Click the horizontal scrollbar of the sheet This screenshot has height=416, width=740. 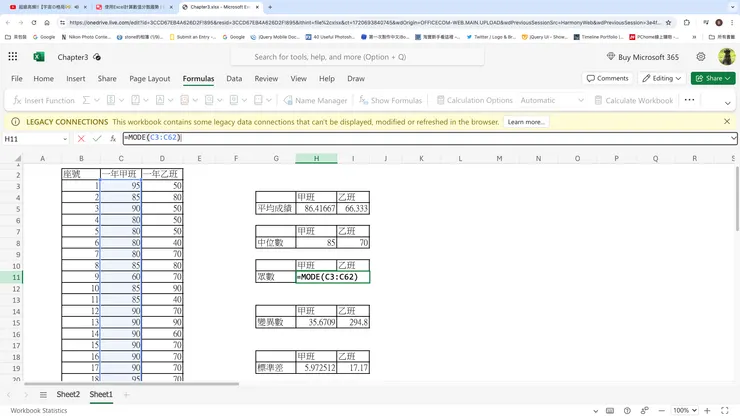(x=132, y=384)
